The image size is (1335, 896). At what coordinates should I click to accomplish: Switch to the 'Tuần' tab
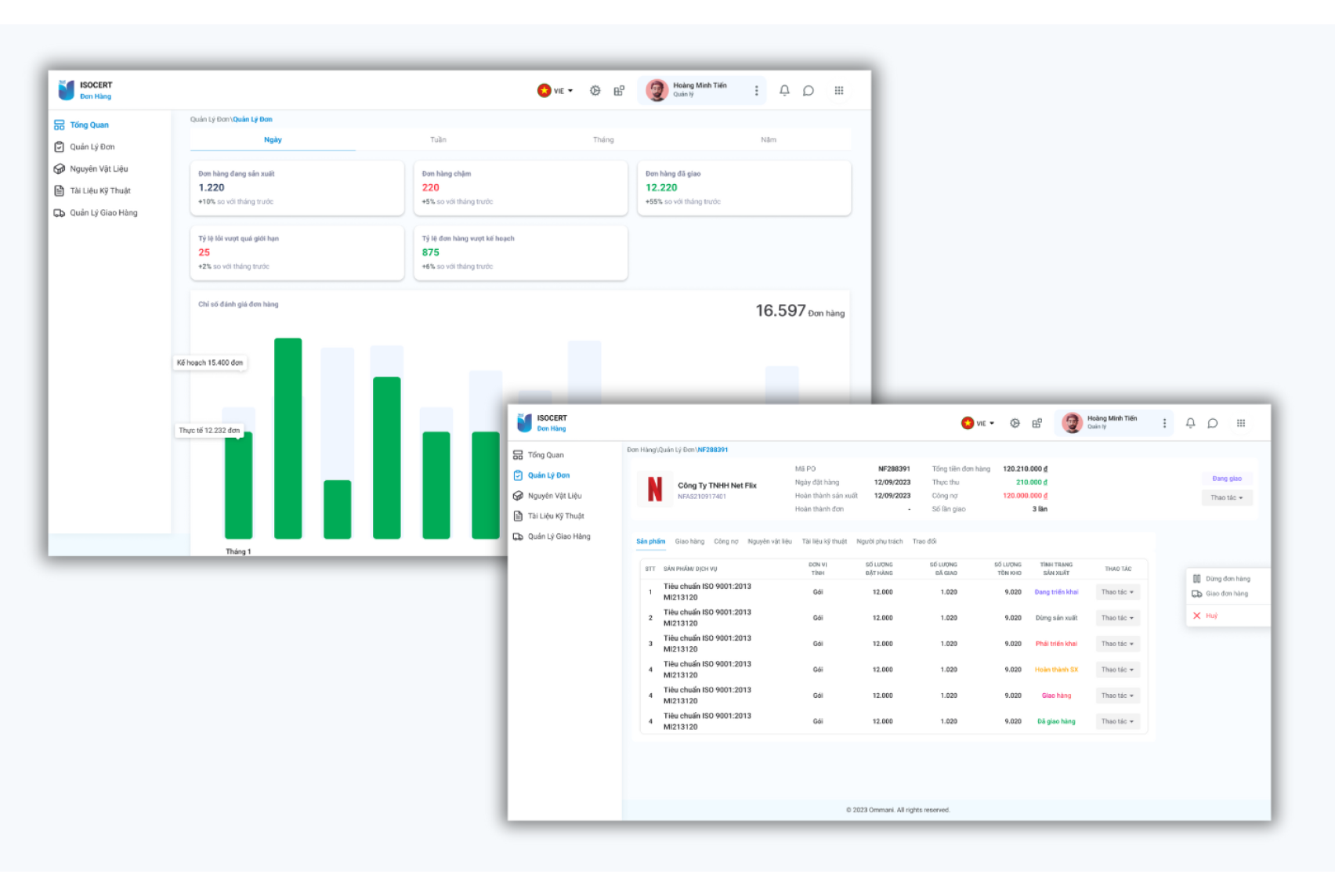pyautogui.click(x=438, y=140)
